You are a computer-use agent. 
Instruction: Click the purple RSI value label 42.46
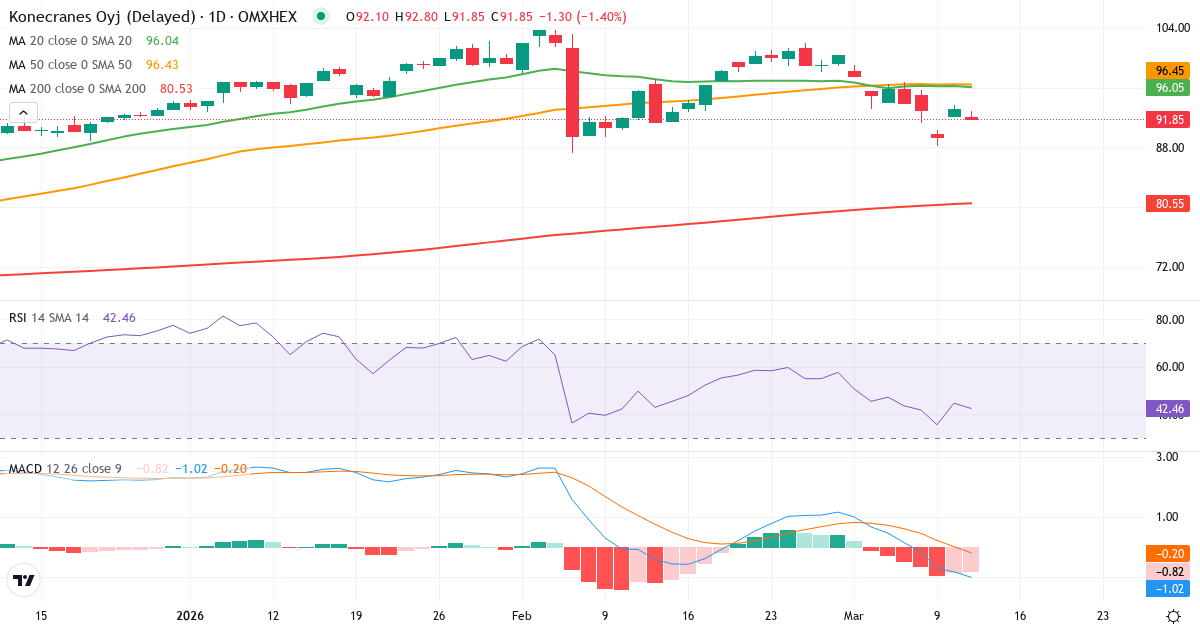tap(1167, 408)
